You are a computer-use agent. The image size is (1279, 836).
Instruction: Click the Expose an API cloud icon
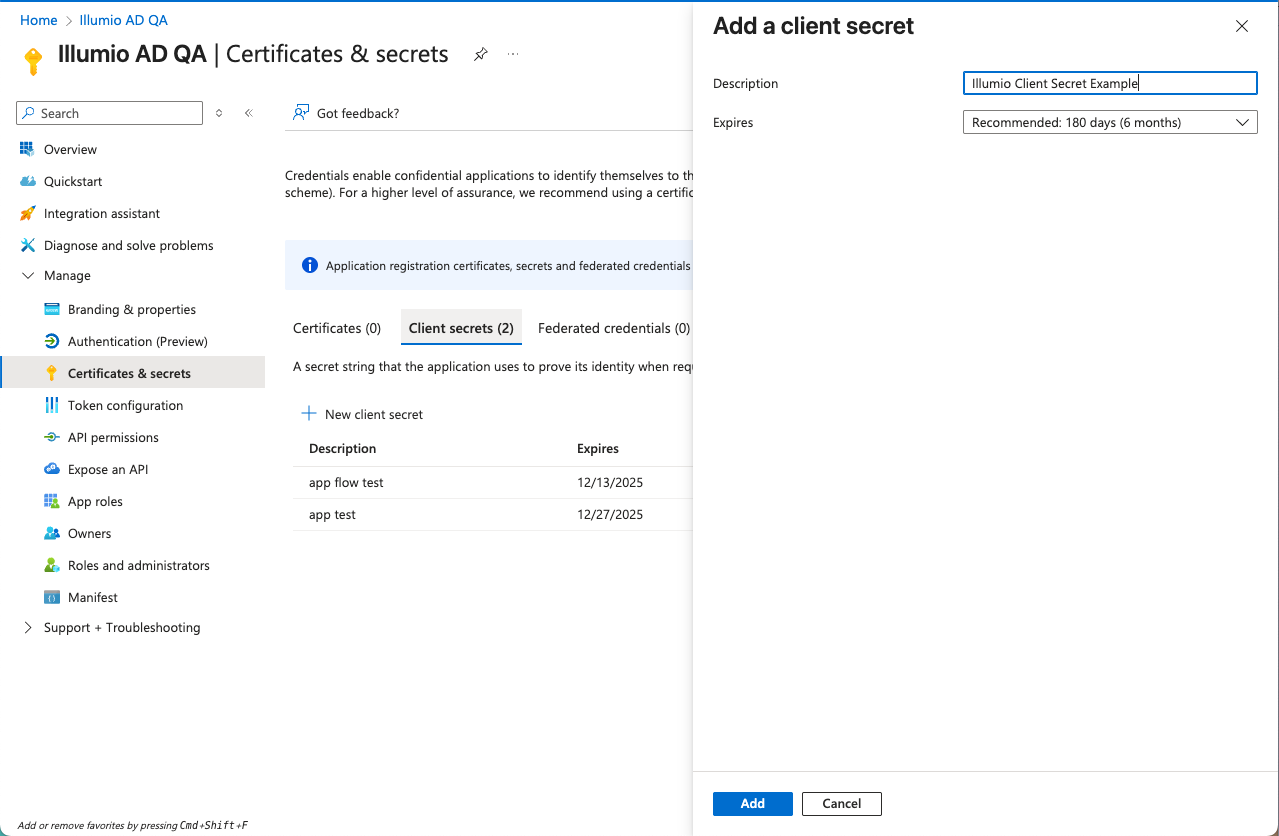coord(52,469)
